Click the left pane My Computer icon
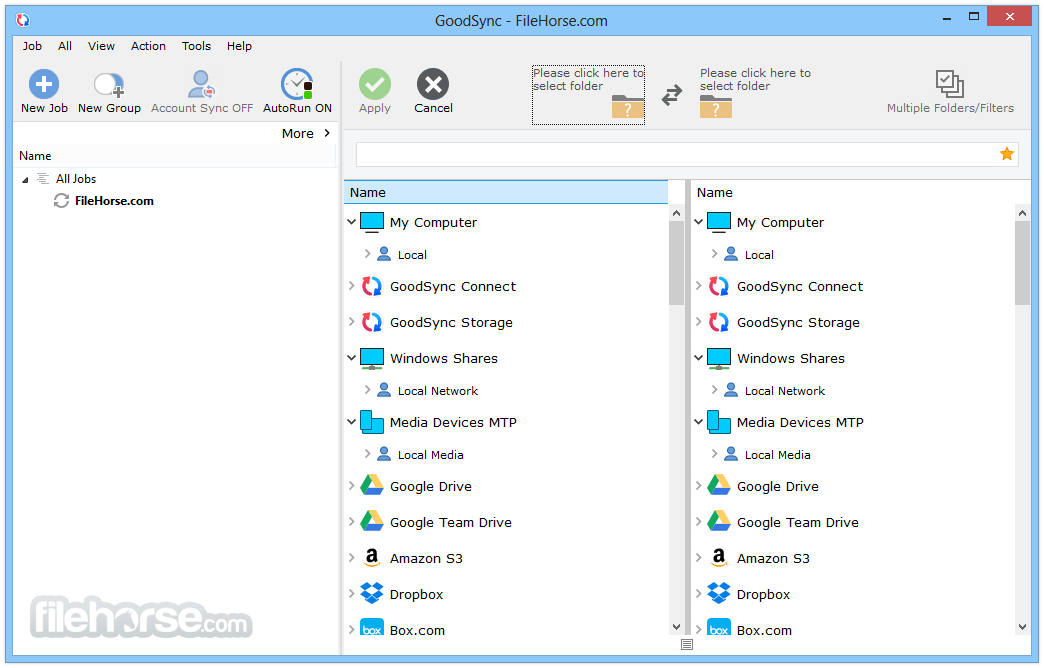 (372, 222)
